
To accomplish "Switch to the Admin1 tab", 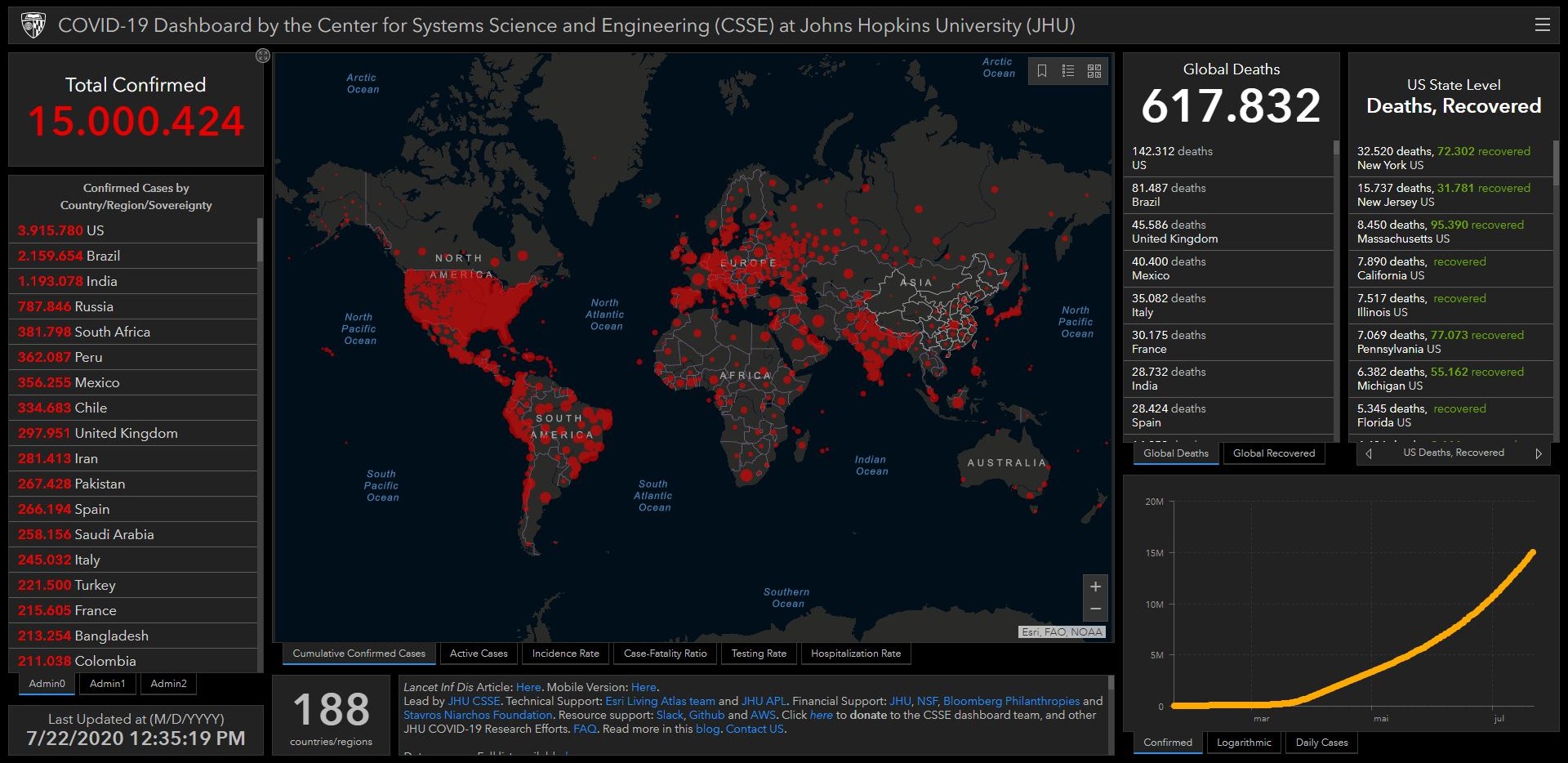I will click(108, 684).
